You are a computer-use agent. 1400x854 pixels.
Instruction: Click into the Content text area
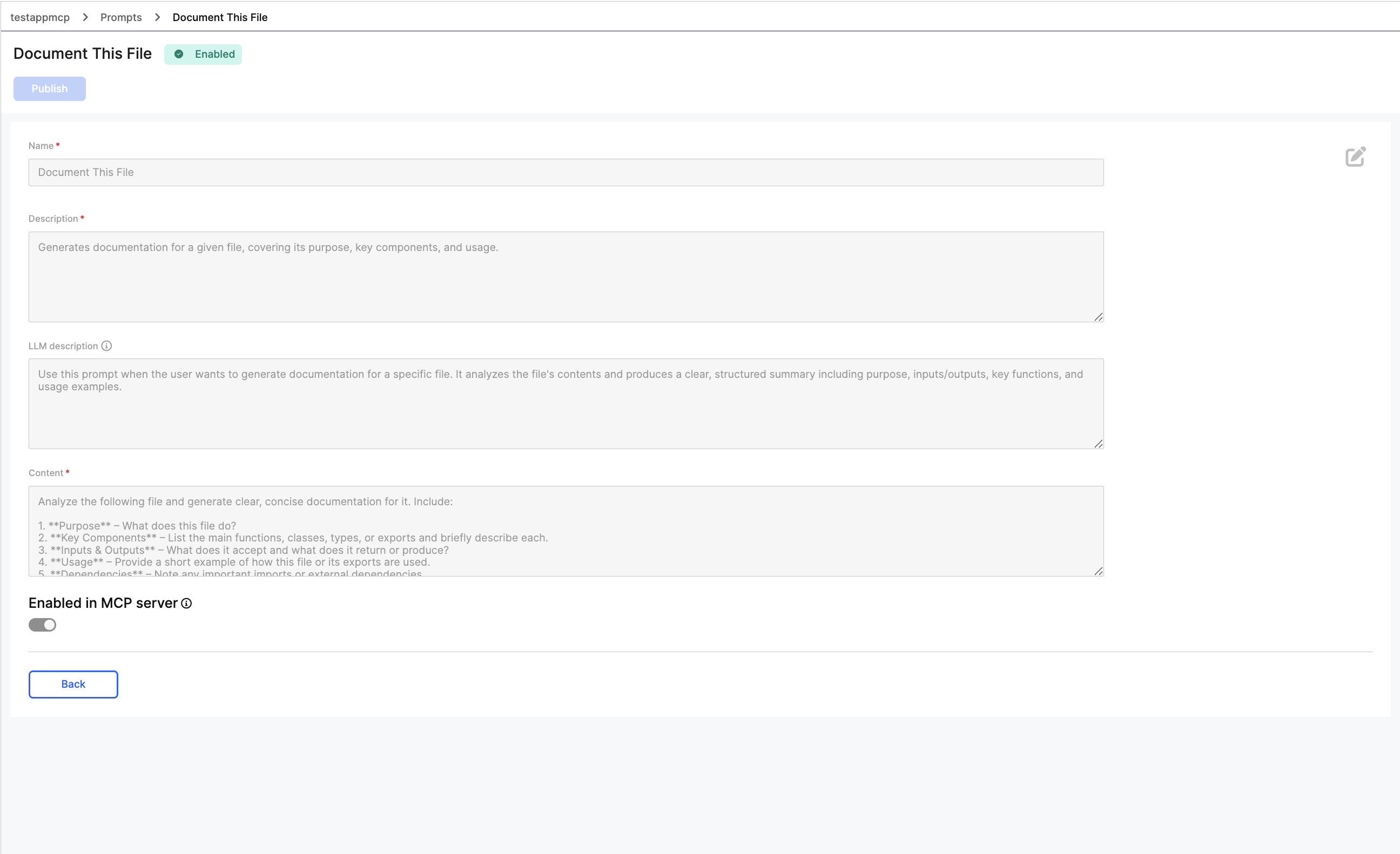tap(566, 531)
